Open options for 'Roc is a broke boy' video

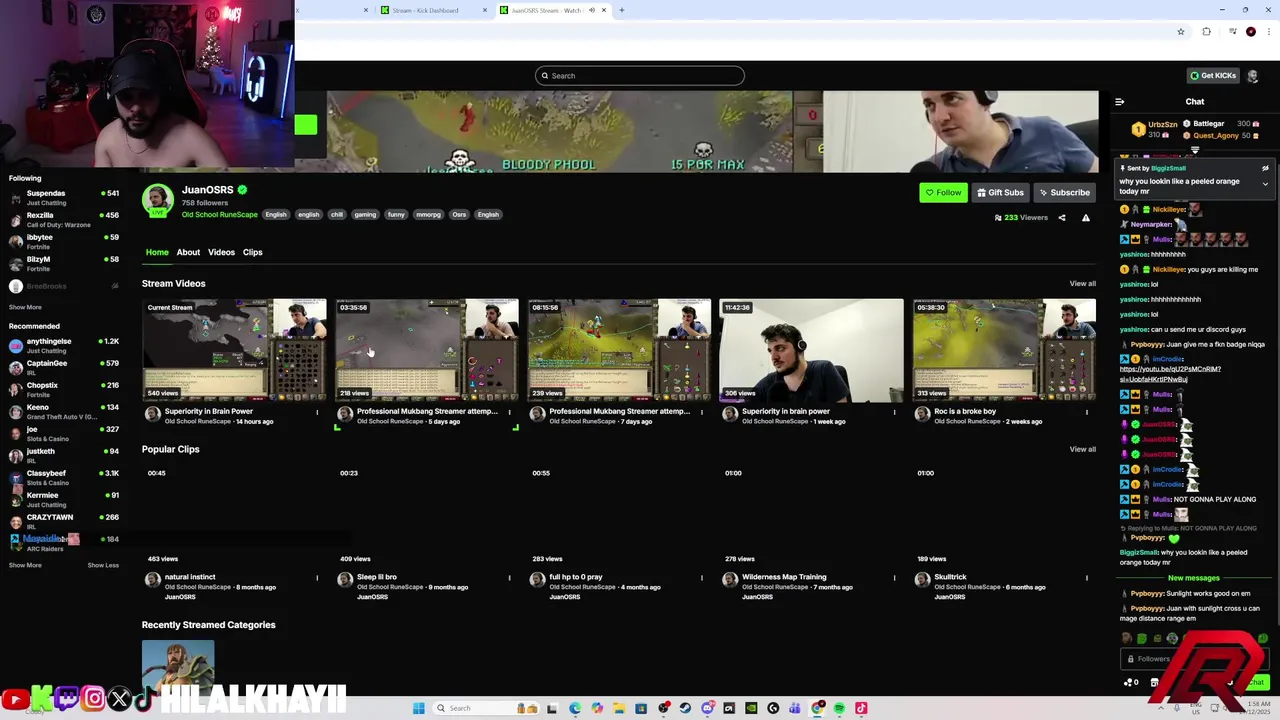tap(1087, 412)
